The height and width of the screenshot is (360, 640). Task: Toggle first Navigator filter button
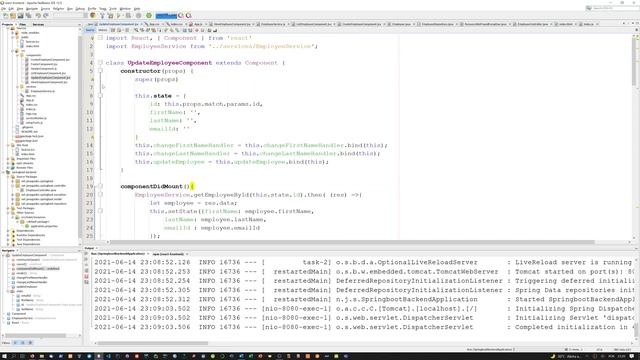point(16,343)
